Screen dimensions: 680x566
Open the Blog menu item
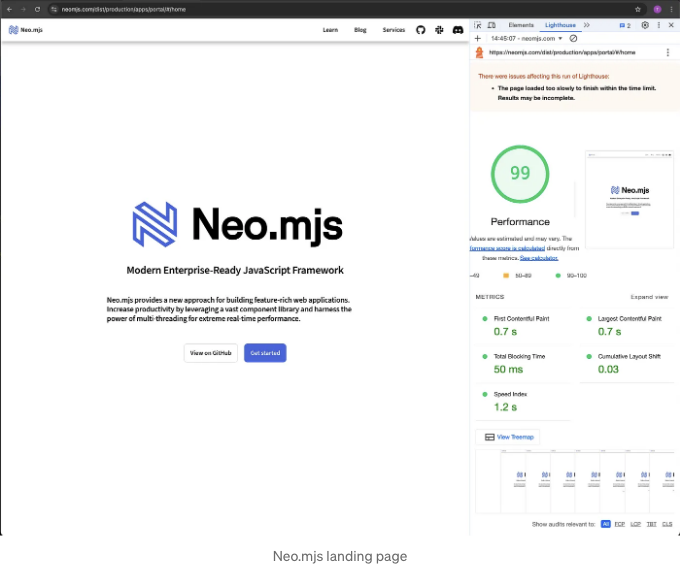coord(360,30)
